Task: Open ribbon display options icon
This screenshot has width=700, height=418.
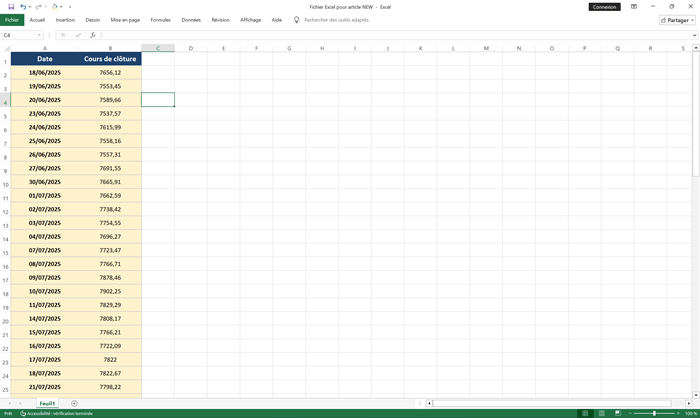Action: (634, 6)
